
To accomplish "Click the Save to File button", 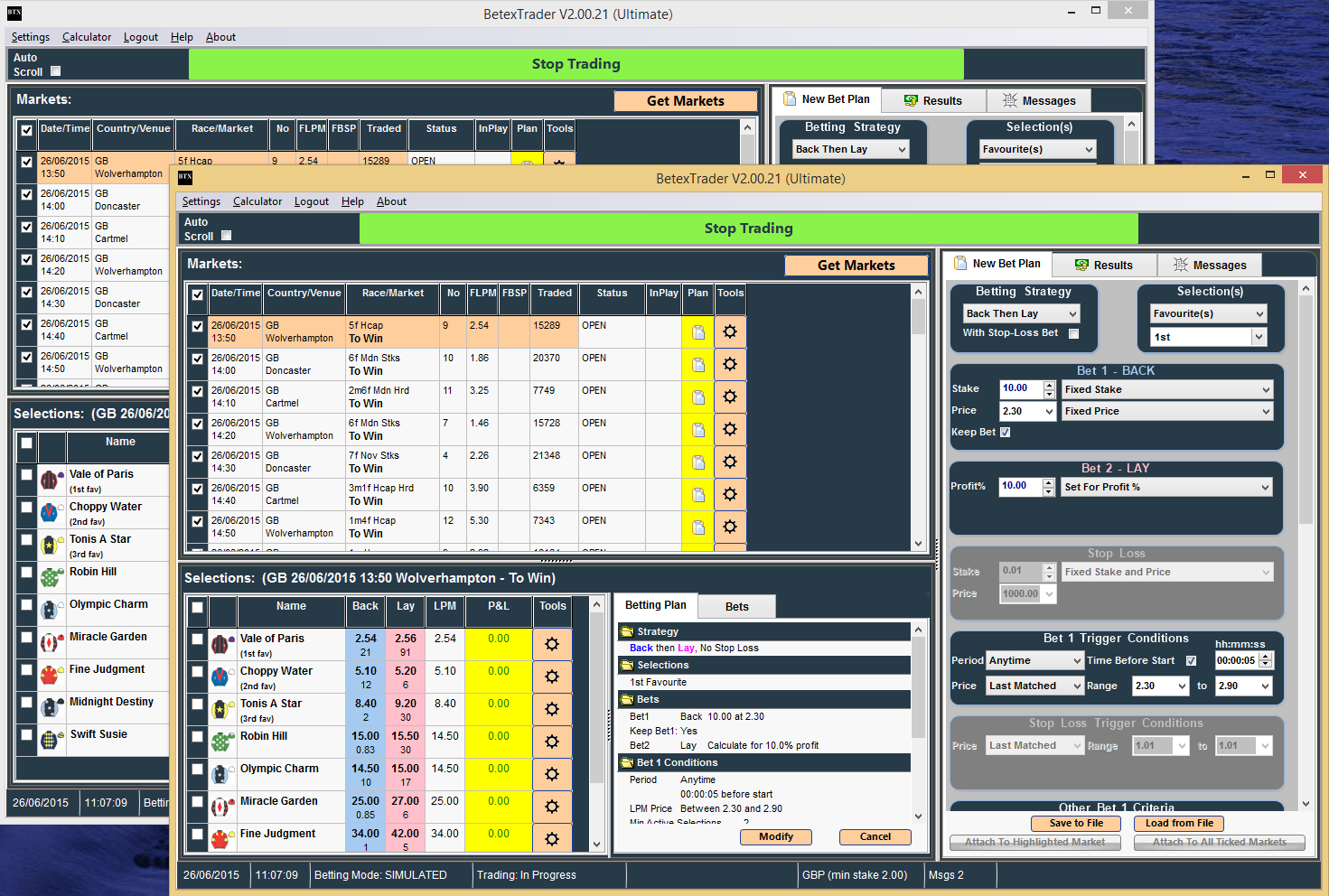I will [x=1076, y=823].
